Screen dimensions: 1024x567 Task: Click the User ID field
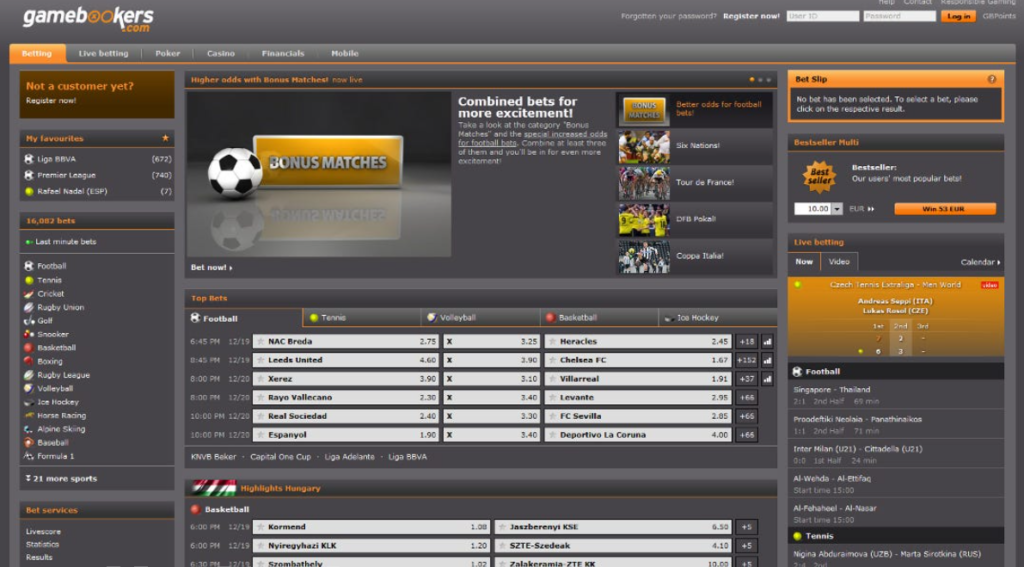[x=822, y=16]
